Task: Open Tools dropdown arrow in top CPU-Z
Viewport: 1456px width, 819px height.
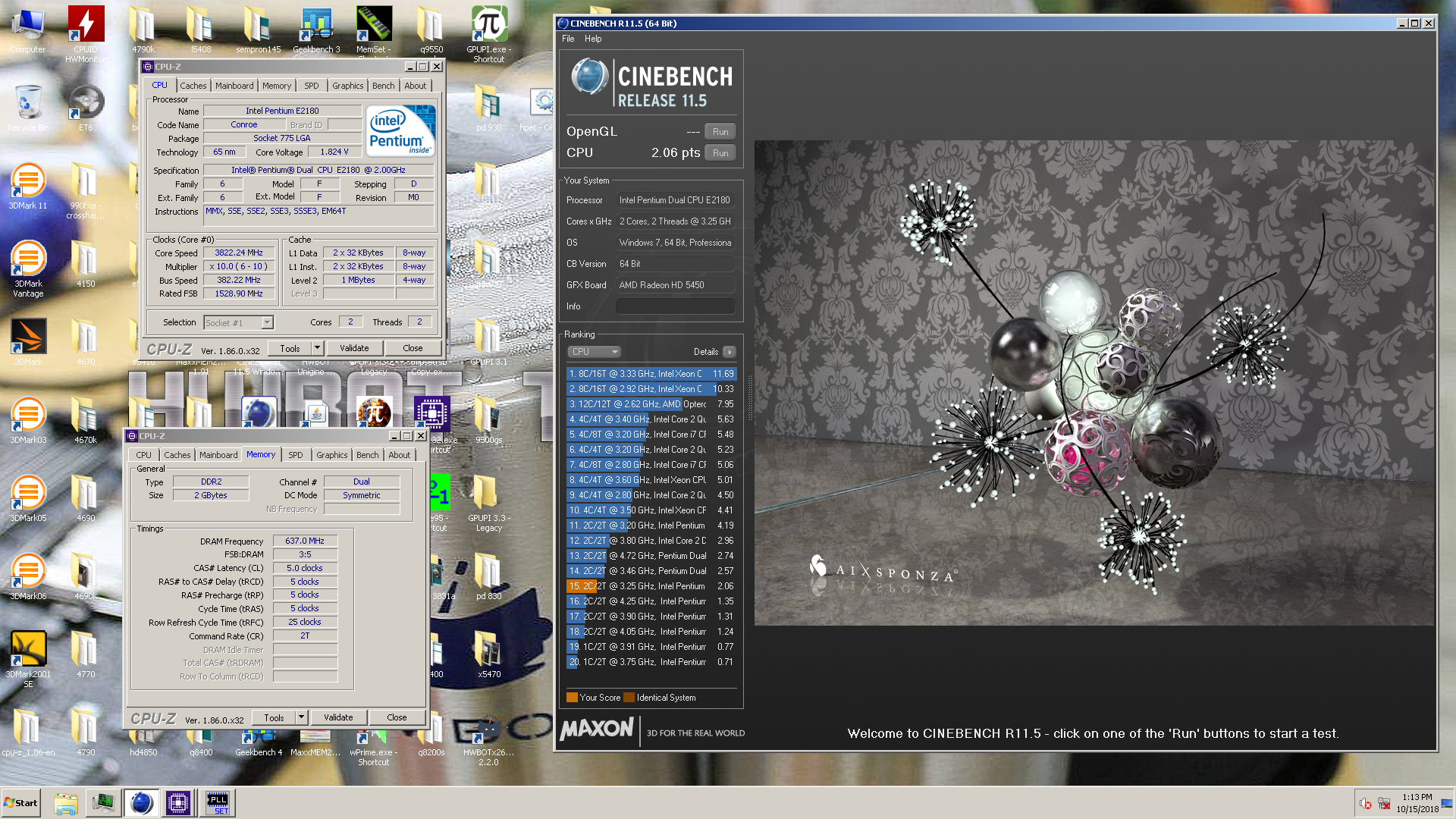Action: [318, 349]
